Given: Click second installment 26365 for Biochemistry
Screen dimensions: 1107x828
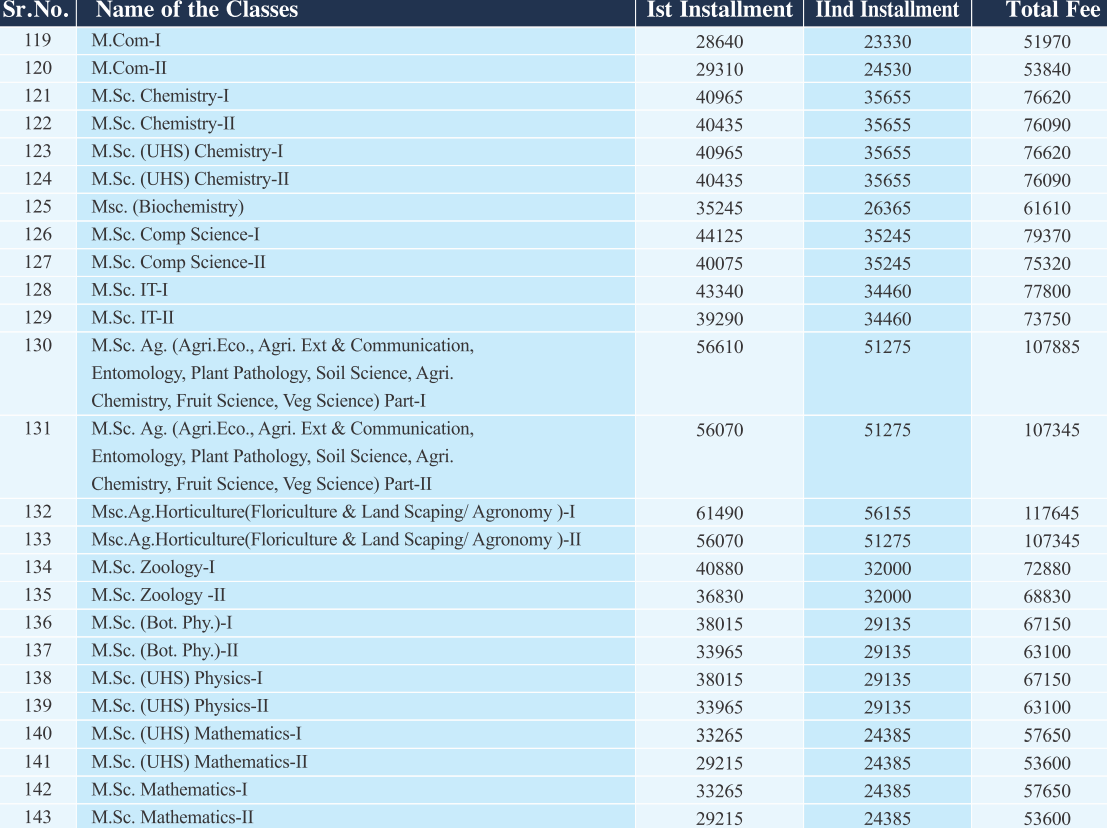Looking at the screenshot, I should 887,208.
